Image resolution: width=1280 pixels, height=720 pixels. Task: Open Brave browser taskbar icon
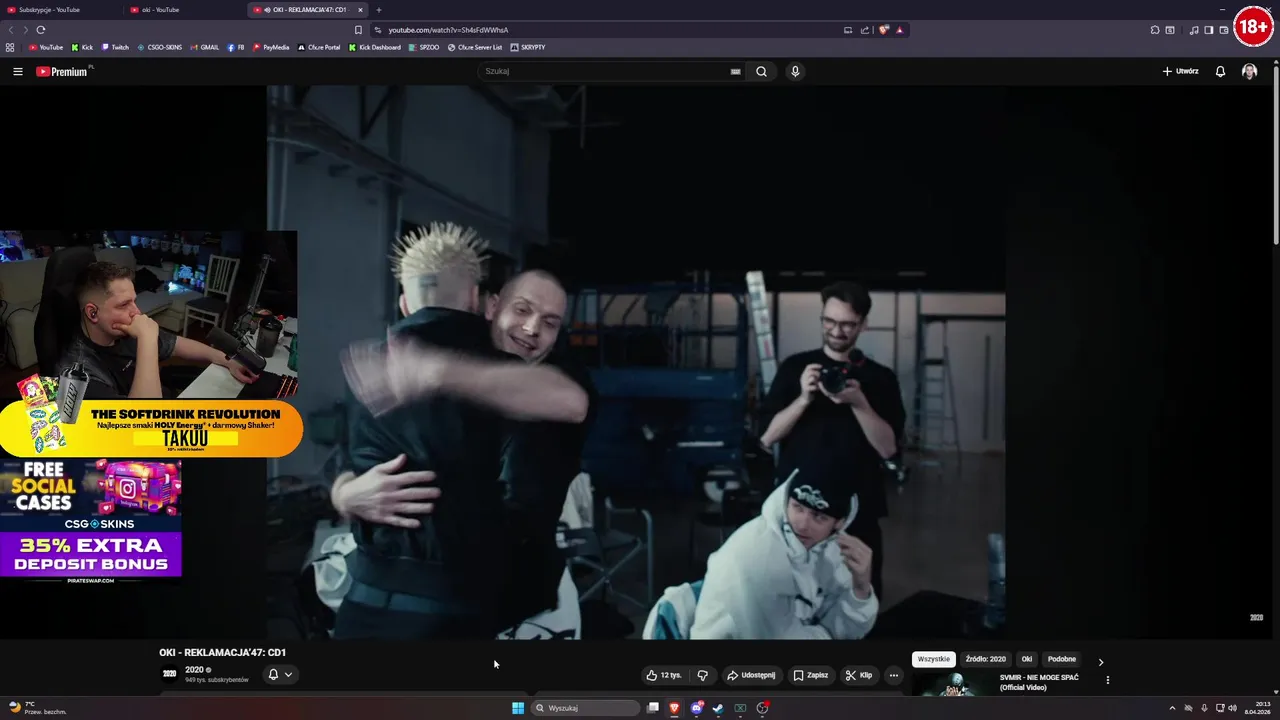(x=674, y=708)
